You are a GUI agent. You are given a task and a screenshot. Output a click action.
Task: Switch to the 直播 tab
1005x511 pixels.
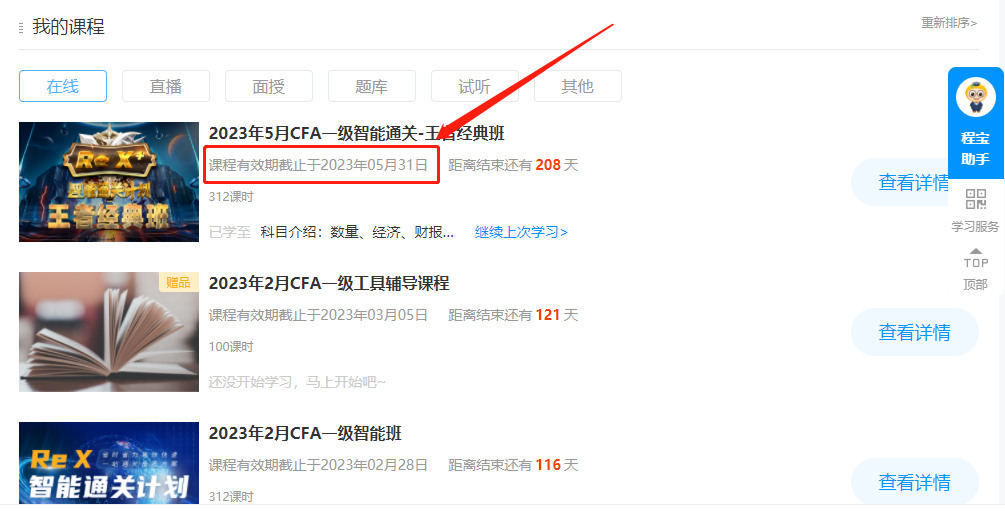click(x=166, y=87)
